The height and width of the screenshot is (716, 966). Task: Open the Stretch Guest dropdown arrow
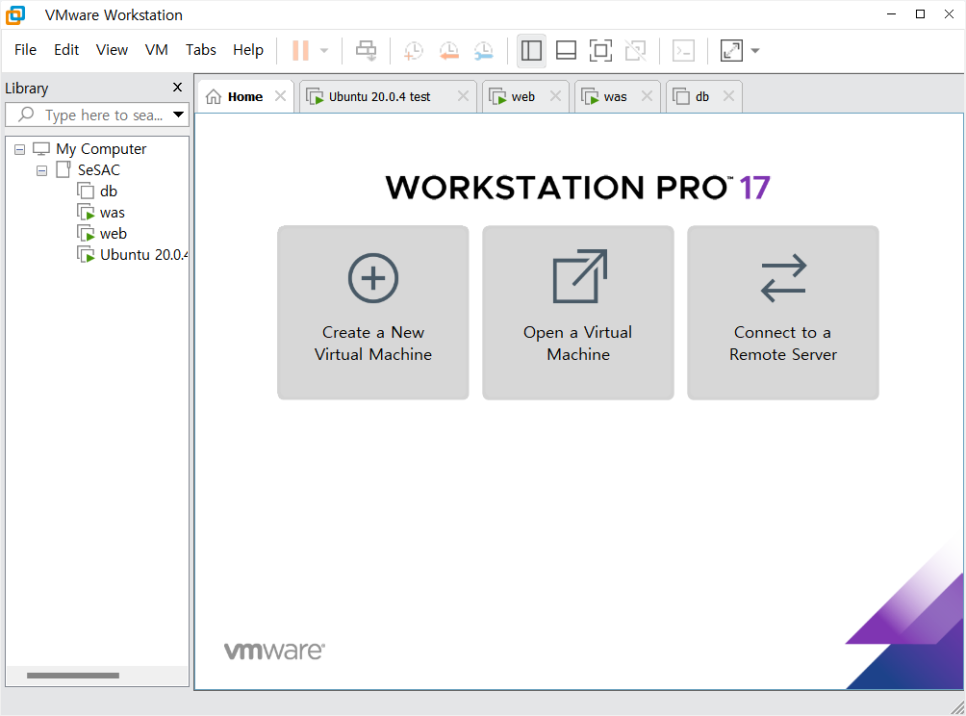(x=755, y=51)
